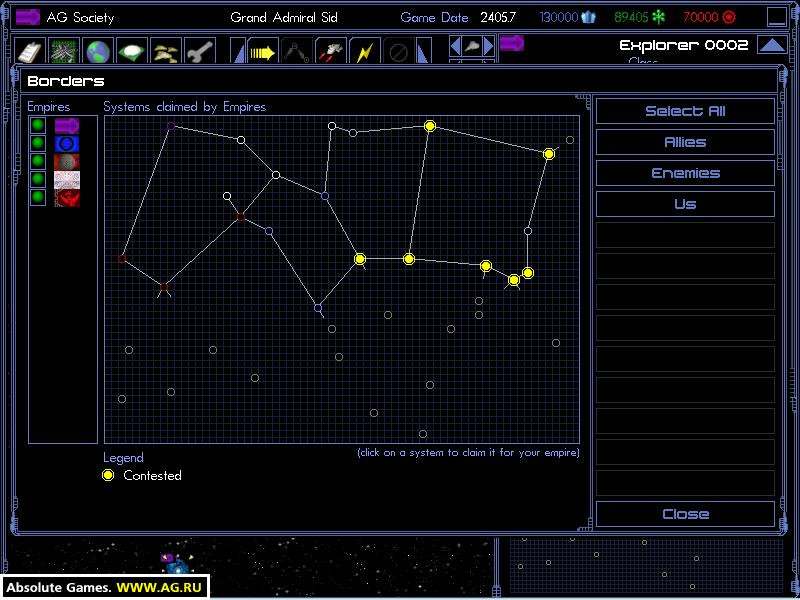Select the blue ring empire emblem
This screenshot has width=800, height=600.
(x=67, y=143)
